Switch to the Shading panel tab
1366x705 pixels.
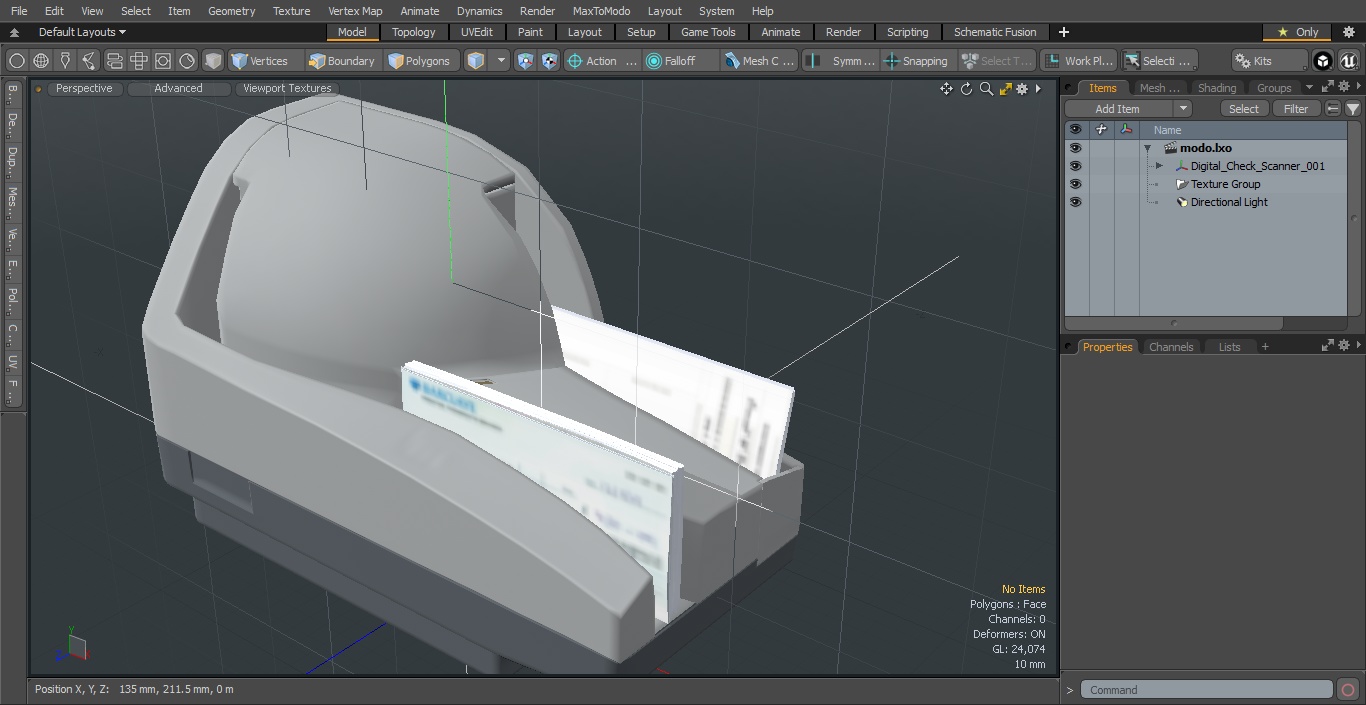[1217, 88]
